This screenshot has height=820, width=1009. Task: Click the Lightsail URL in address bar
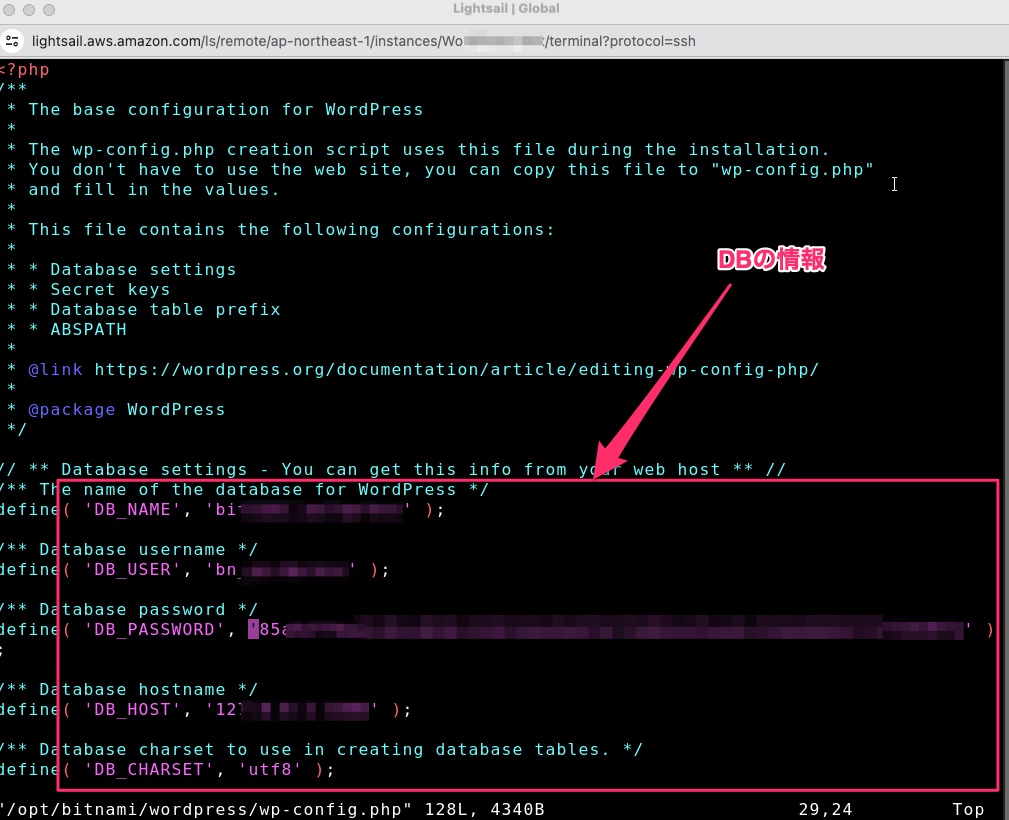point(364,41)
